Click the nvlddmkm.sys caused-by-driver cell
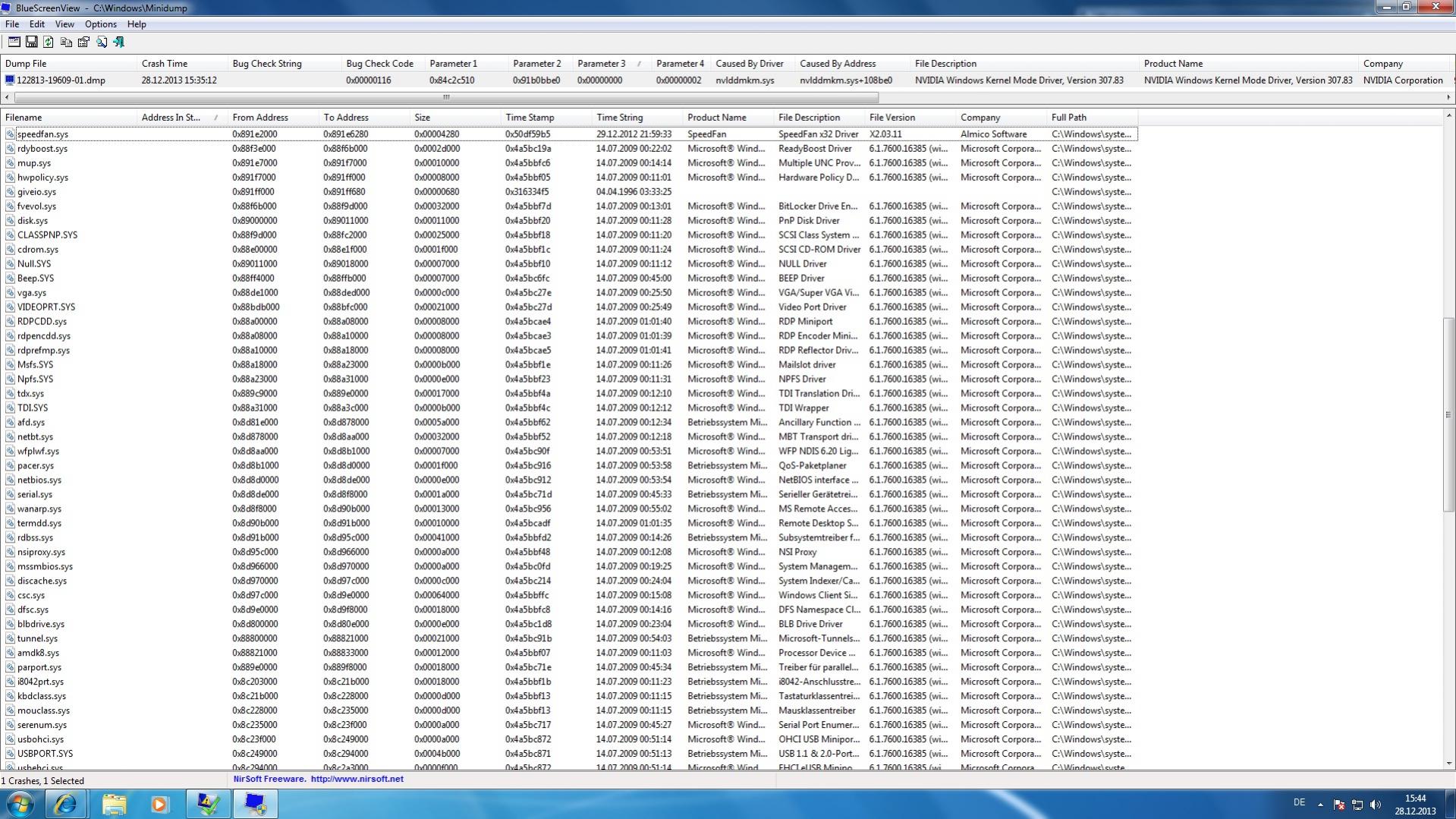Viewport: 1456px width, 819px height. pos(745,80)
